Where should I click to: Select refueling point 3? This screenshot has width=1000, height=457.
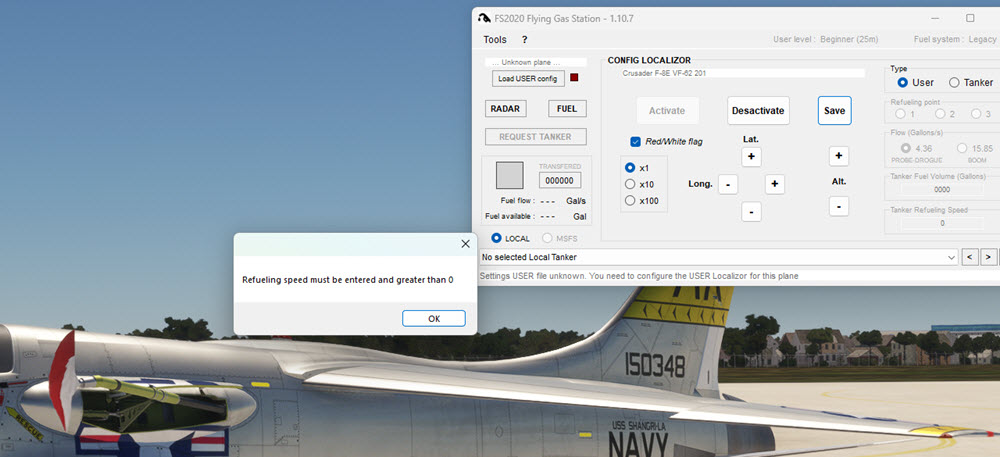(x=976, y=114)
